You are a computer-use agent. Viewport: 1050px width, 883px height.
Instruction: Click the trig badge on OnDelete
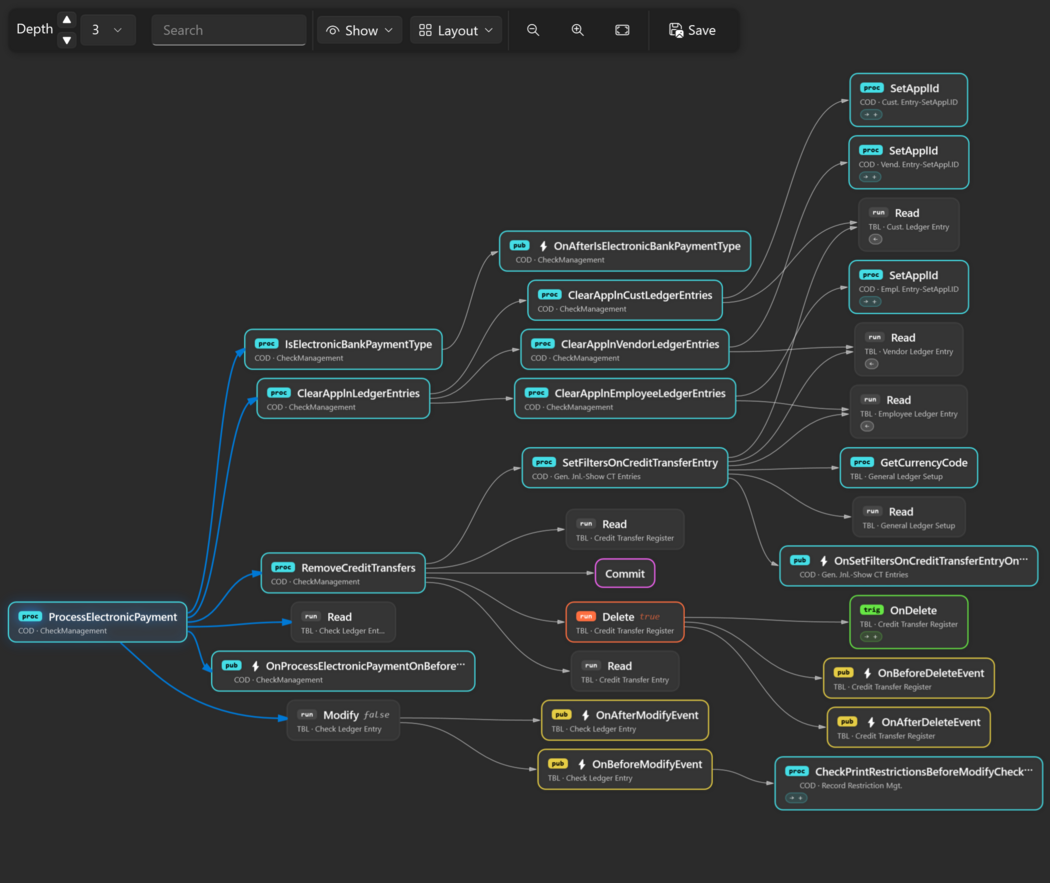(x=872, y=610)
